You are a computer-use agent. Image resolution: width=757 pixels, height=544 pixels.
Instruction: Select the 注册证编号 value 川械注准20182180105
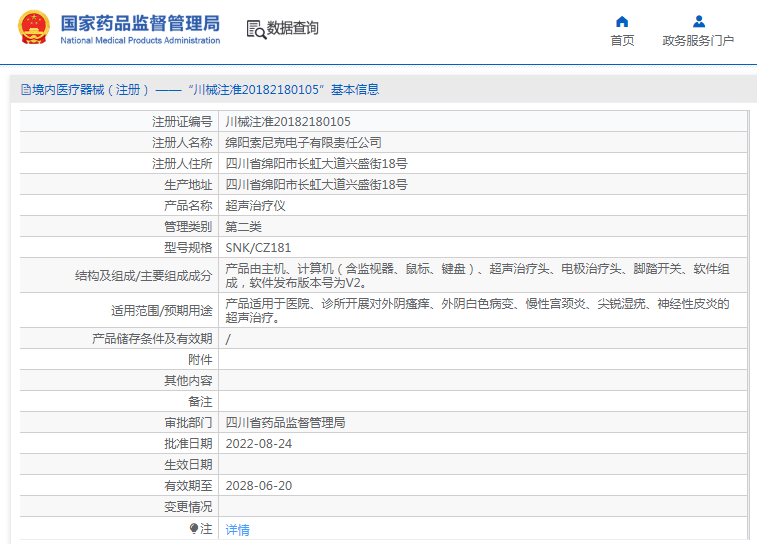(x=288, y=121)
